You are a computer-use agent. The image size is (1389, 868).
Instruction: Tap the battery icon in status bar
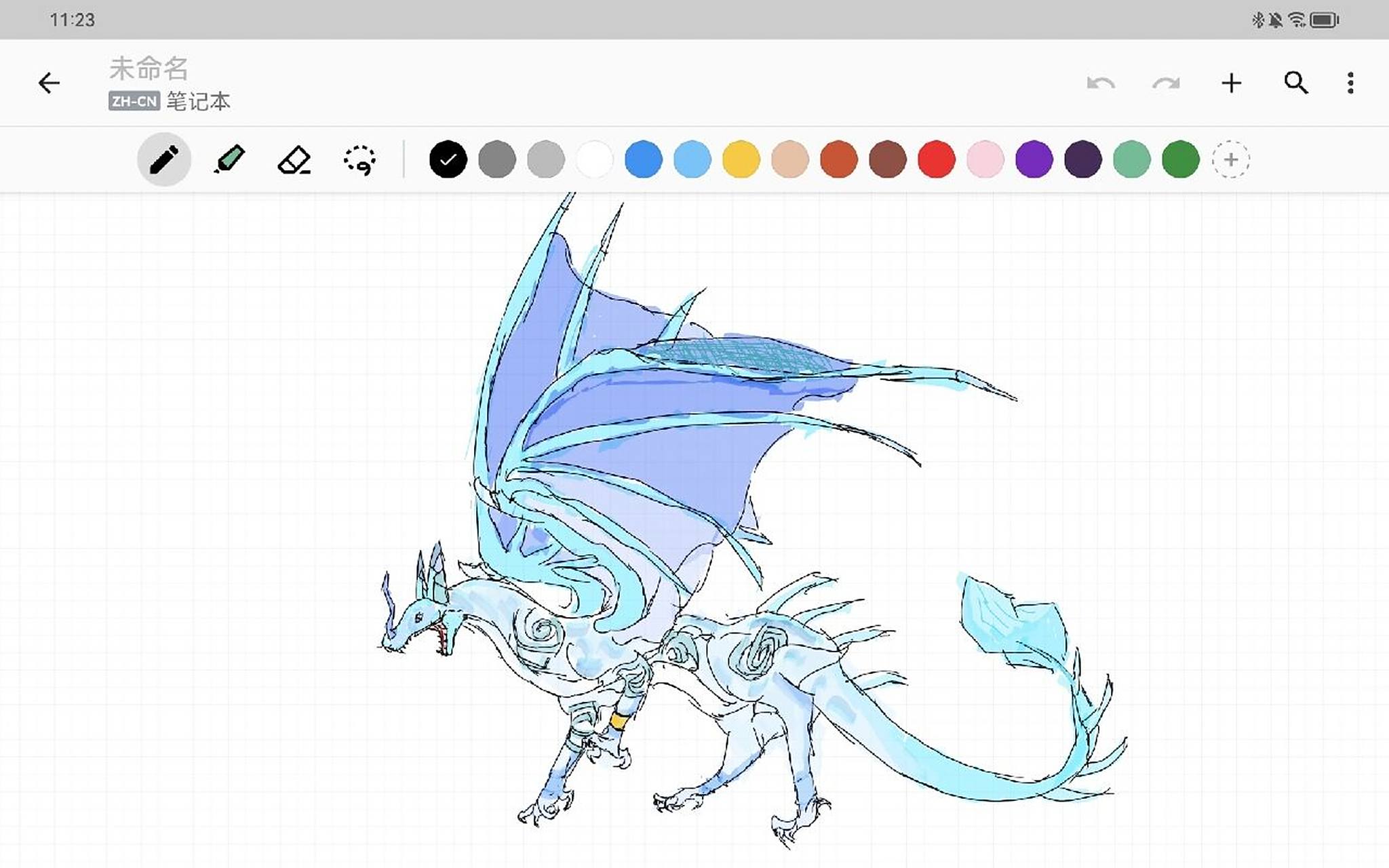pos(1324,20)
